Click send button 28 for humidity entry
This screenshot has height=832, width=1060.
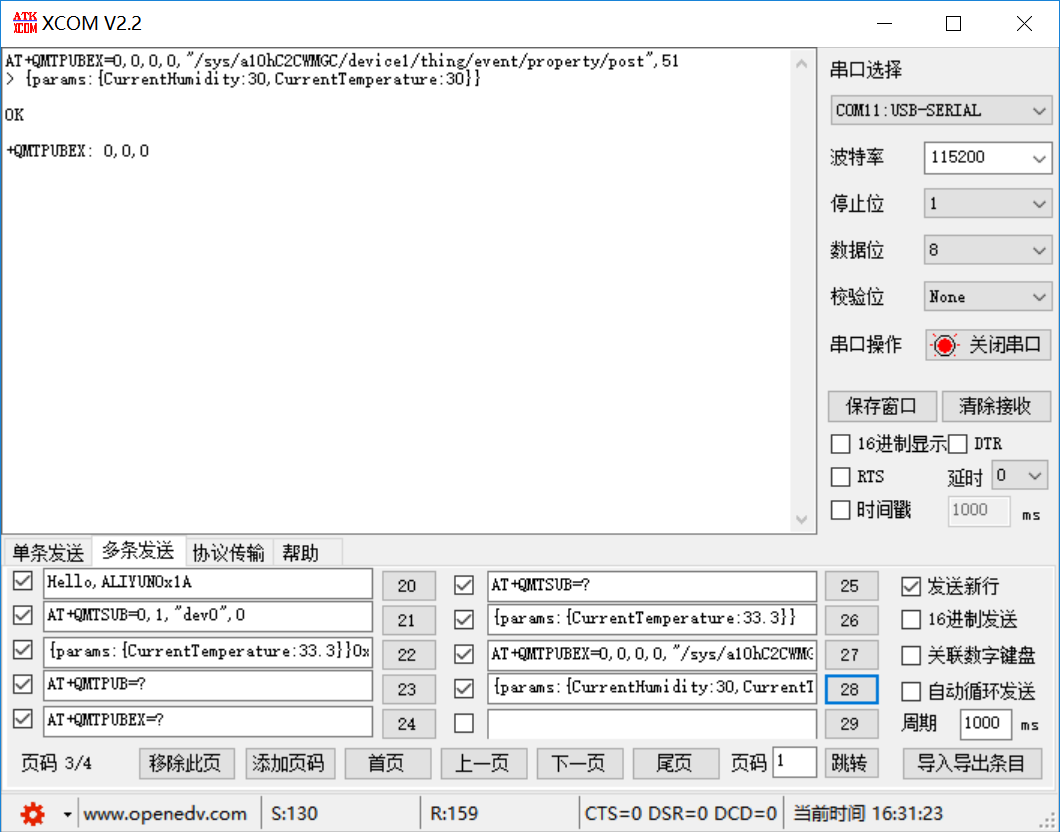coord(850,689)
